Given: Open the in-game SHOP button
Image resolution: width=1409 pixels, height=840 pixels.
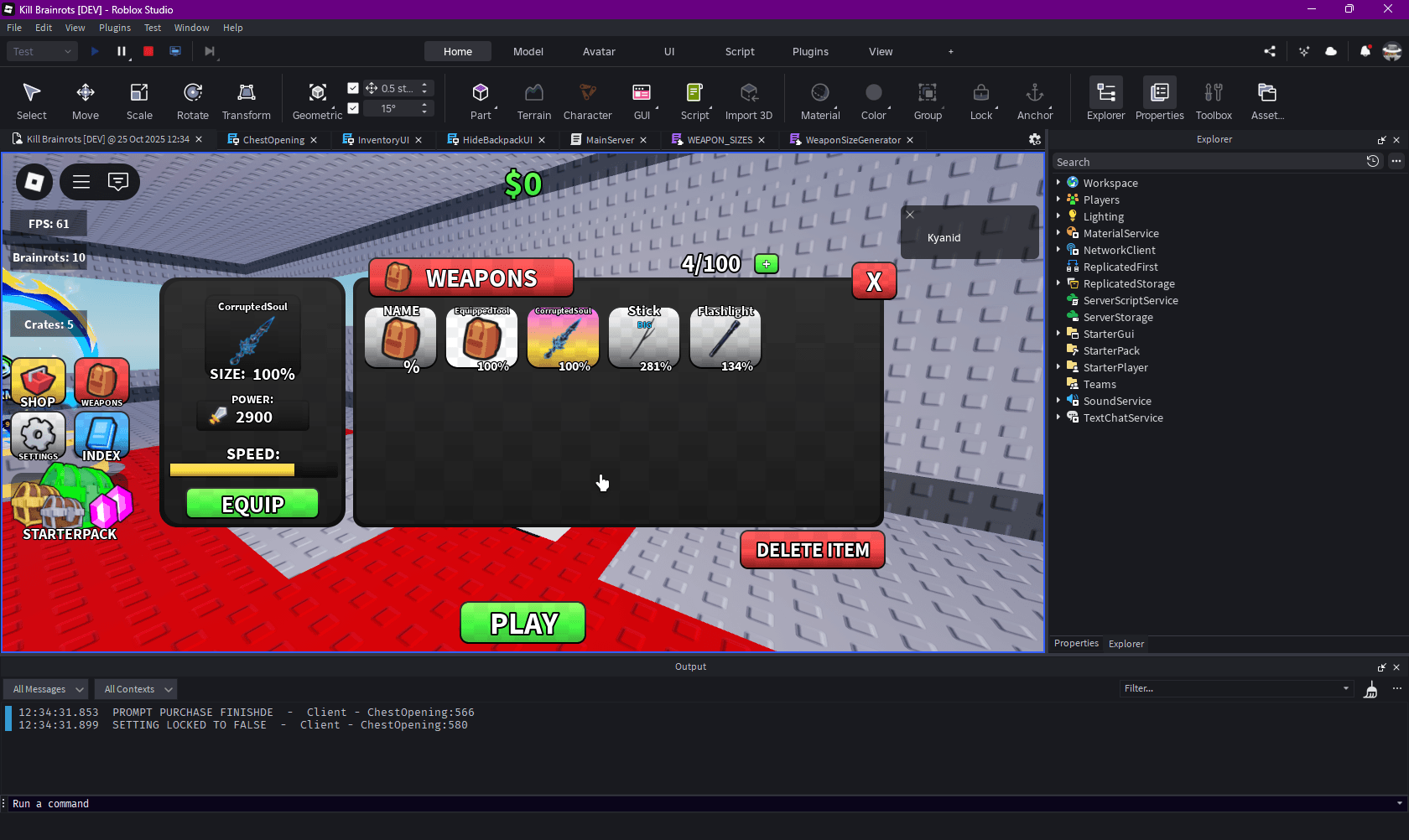Looking at the screenshot, I should 38,383.
